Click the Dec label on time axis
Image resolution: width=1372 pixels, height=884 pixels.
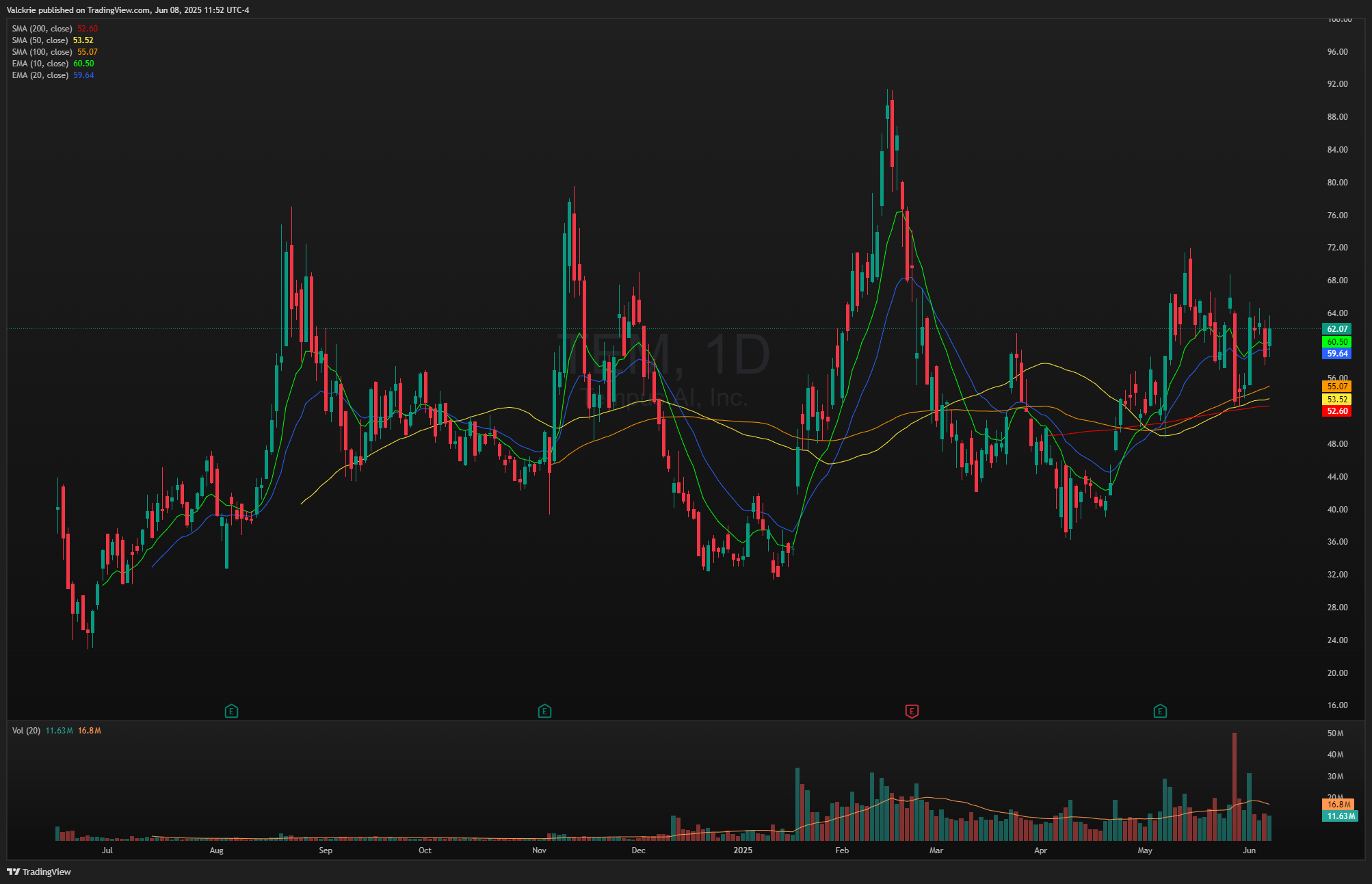pos(638,850)
